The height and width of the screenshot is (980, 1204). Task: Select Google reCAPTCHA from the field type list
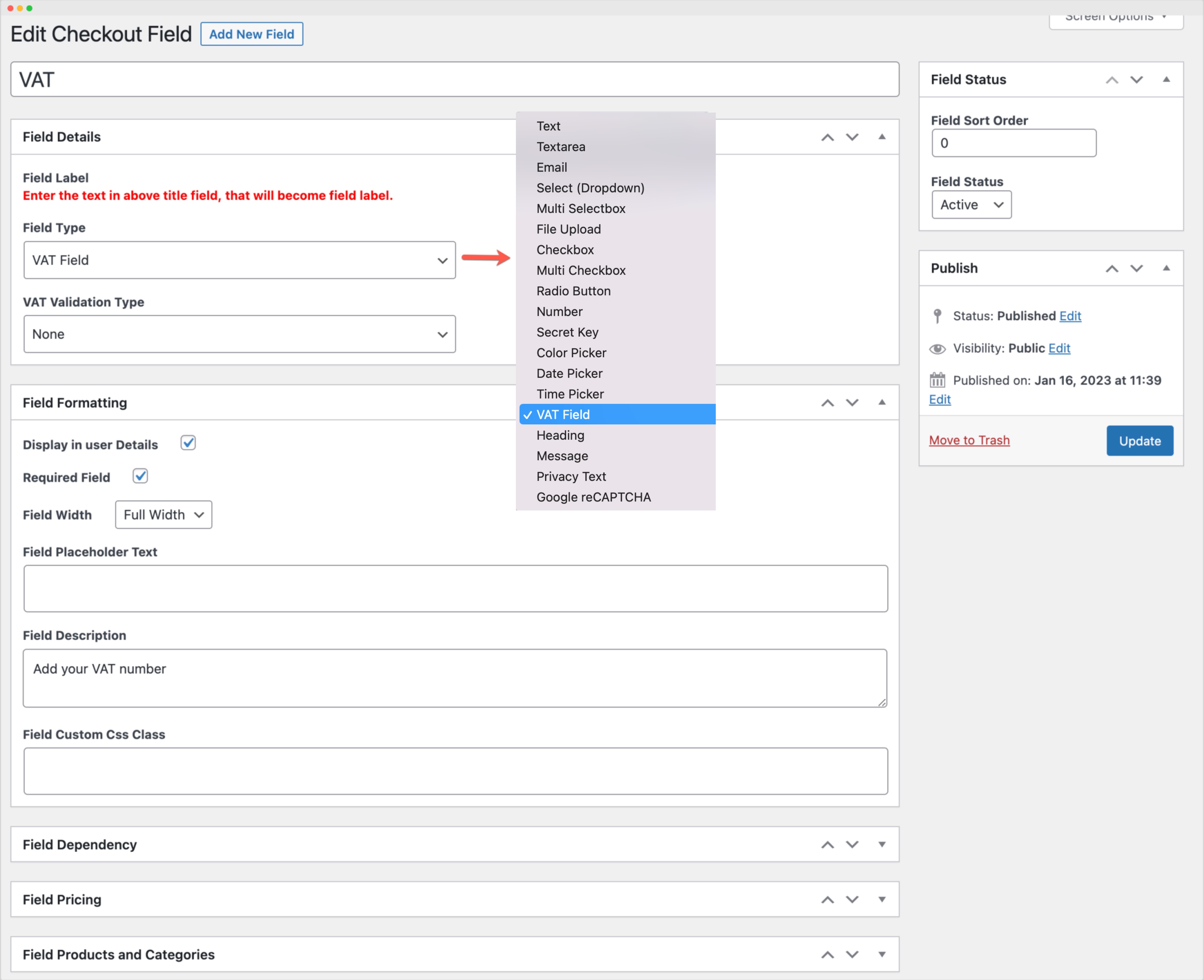click(594, 497)
